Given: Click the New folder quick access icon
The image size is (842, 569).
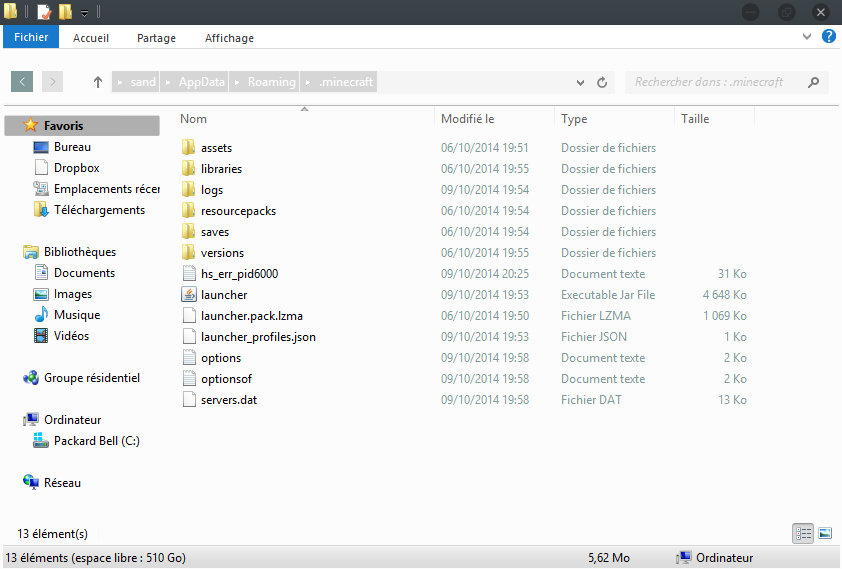Looking at the screenshot, I should [x=66, y=11].
